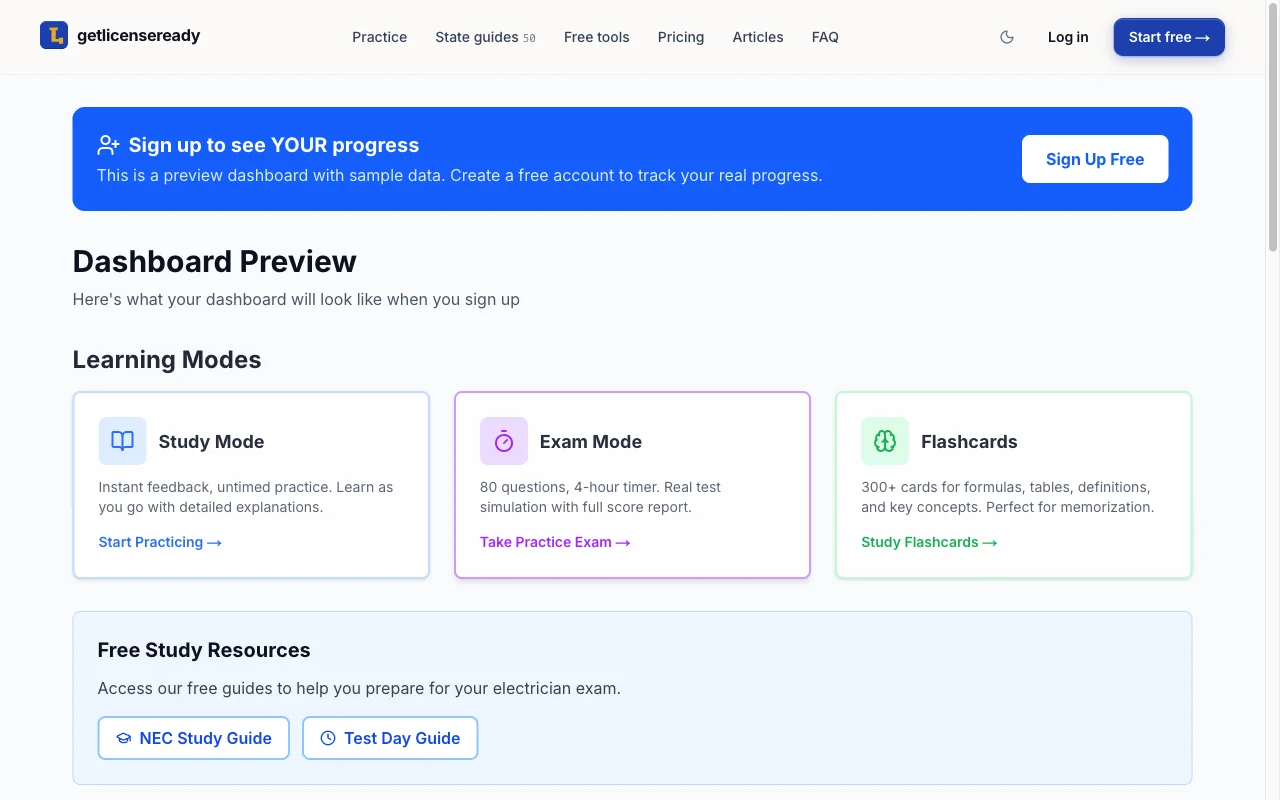
Task: Click the Exam Mode stopwatch icon
Action: click(x=504, y=441)
